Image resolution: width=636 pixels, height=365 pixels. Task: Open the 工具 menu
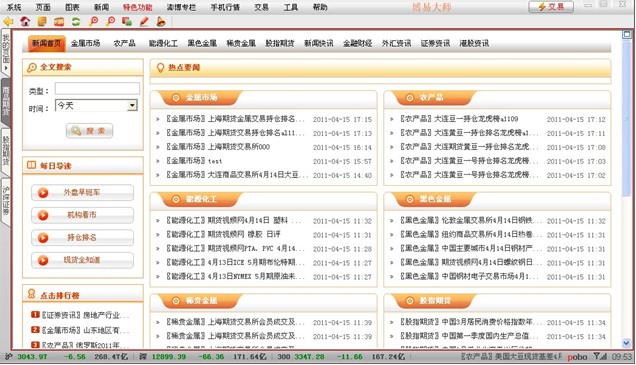(x=290, y=7)
